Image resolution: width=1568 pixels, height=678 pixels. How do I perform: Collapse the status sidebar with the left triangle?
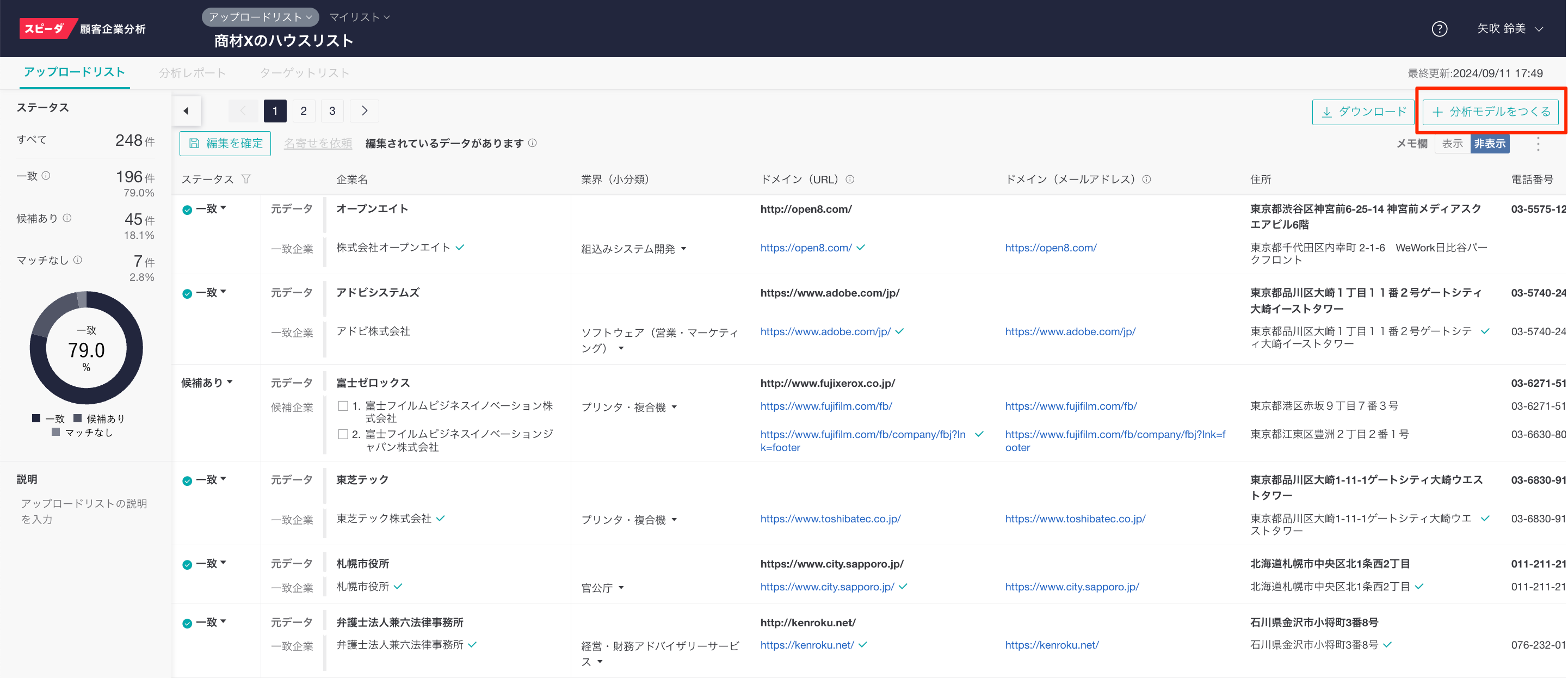point(186,111)
